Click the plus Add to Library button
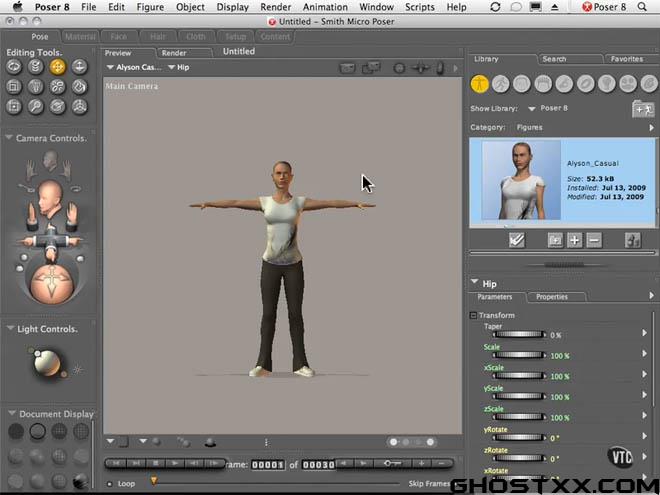Viewport: 660px width, 495px height. [x=575, y=240]
